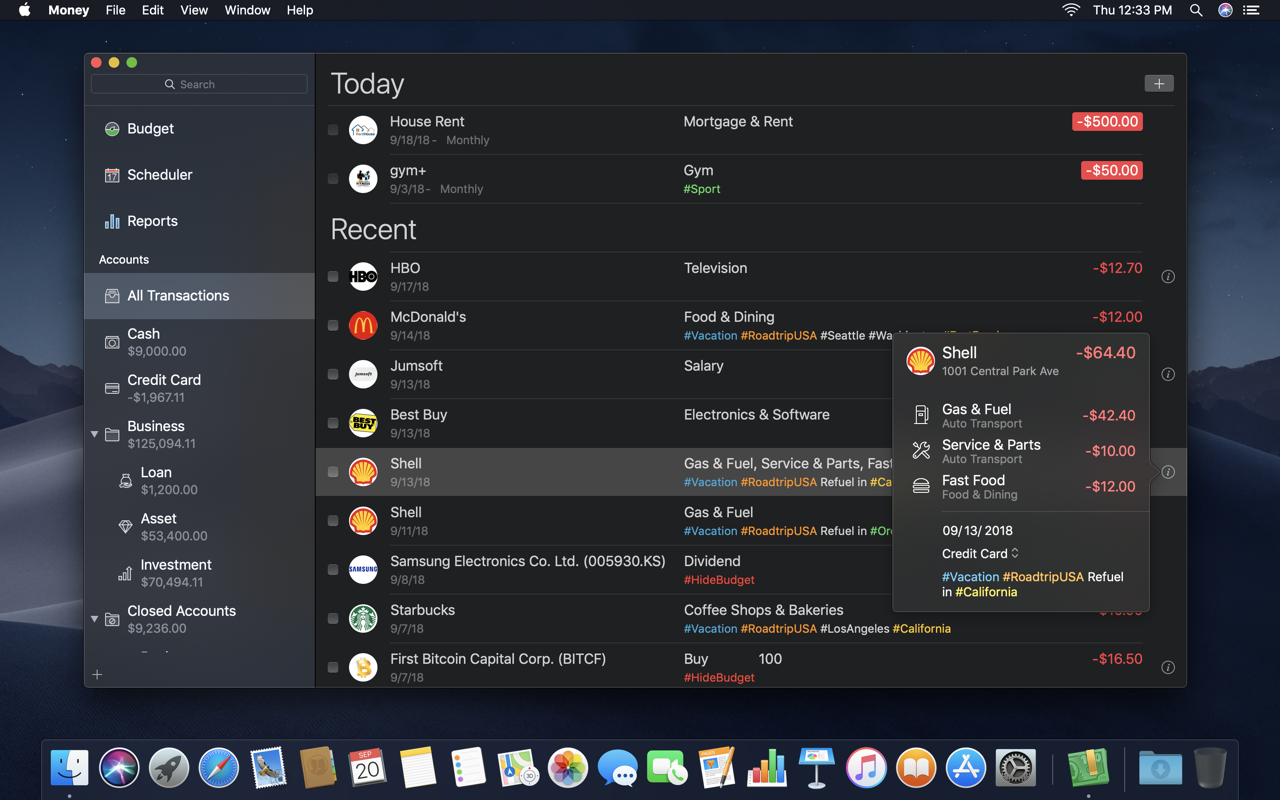Click the McDonald's logo icon
Screen dimensions: 1280x800
[363, 325]
